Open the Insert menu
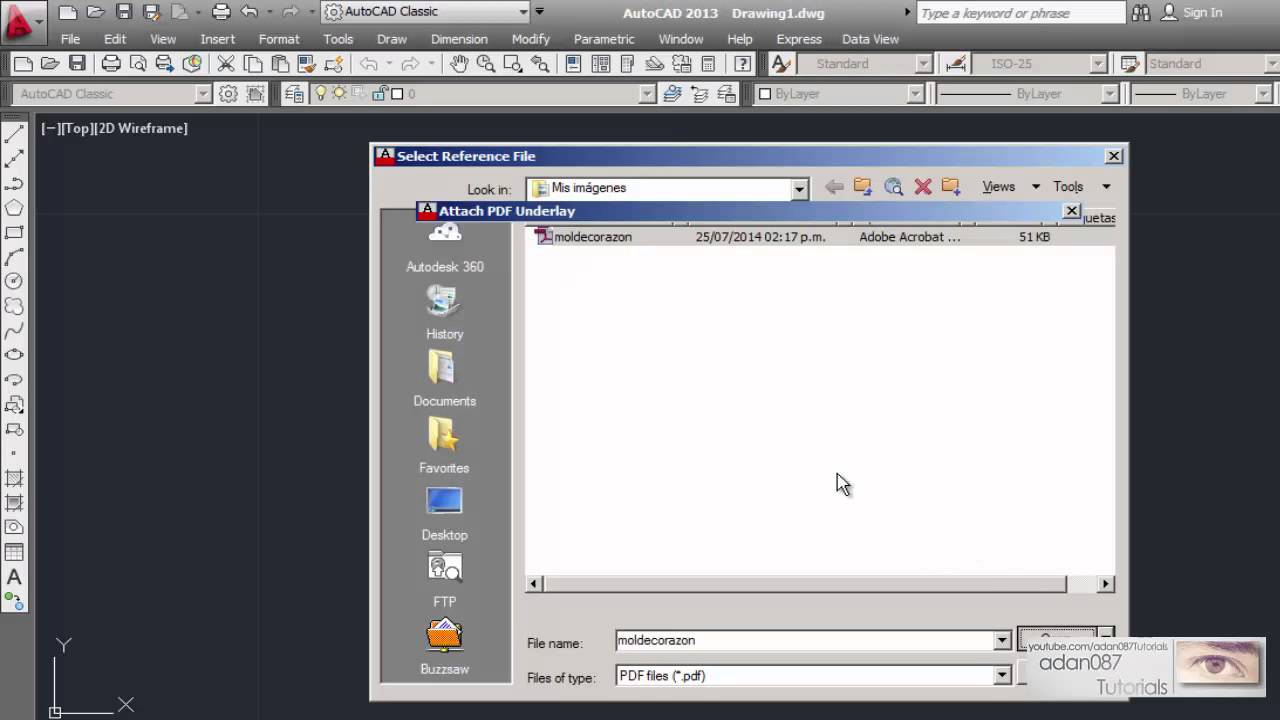1280x720 pixels. tap(217, 39)
